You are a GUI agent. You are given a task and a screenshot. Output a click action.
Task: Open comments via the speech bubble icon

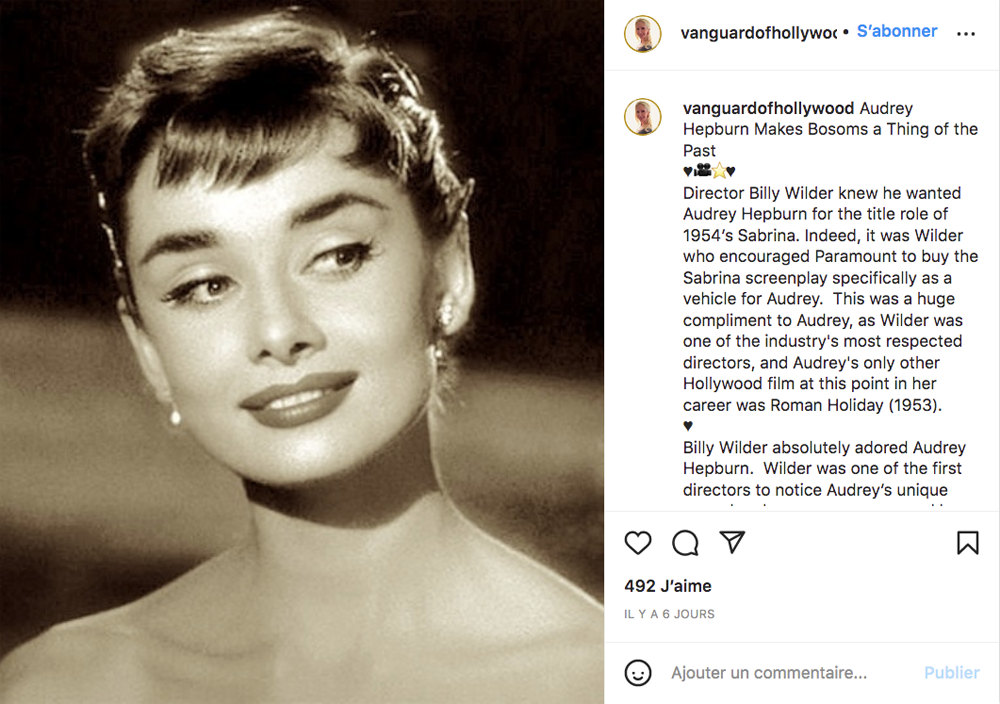click(685, 543)
